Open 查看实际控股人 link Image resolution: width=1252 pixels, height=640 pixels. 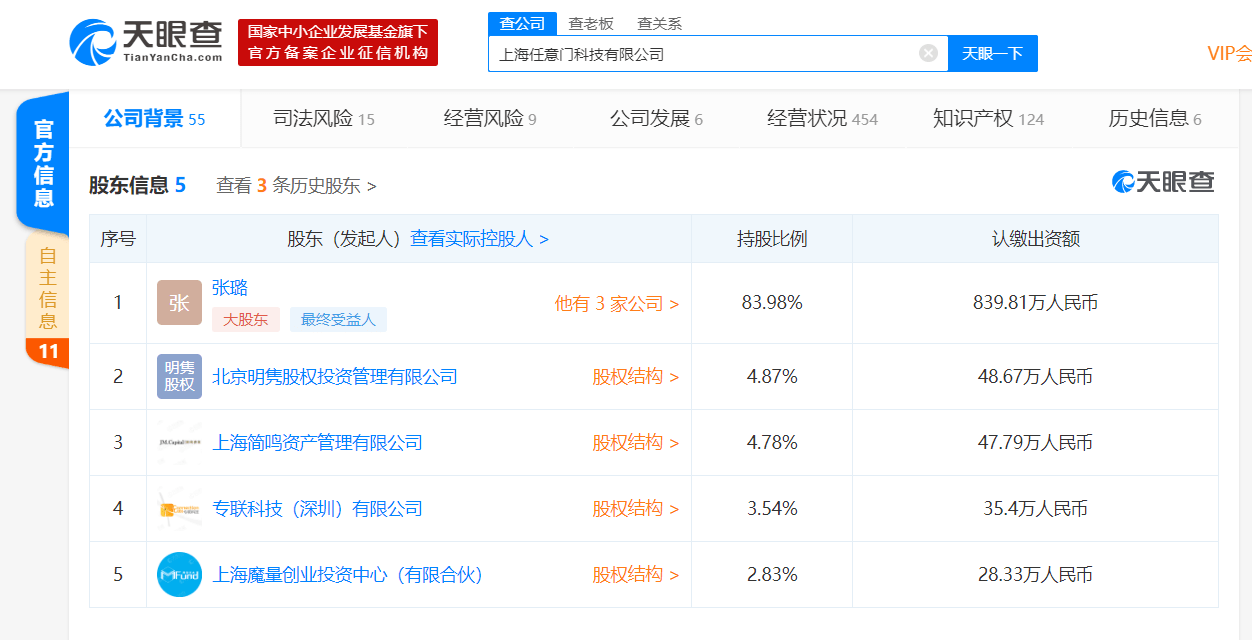479,239
